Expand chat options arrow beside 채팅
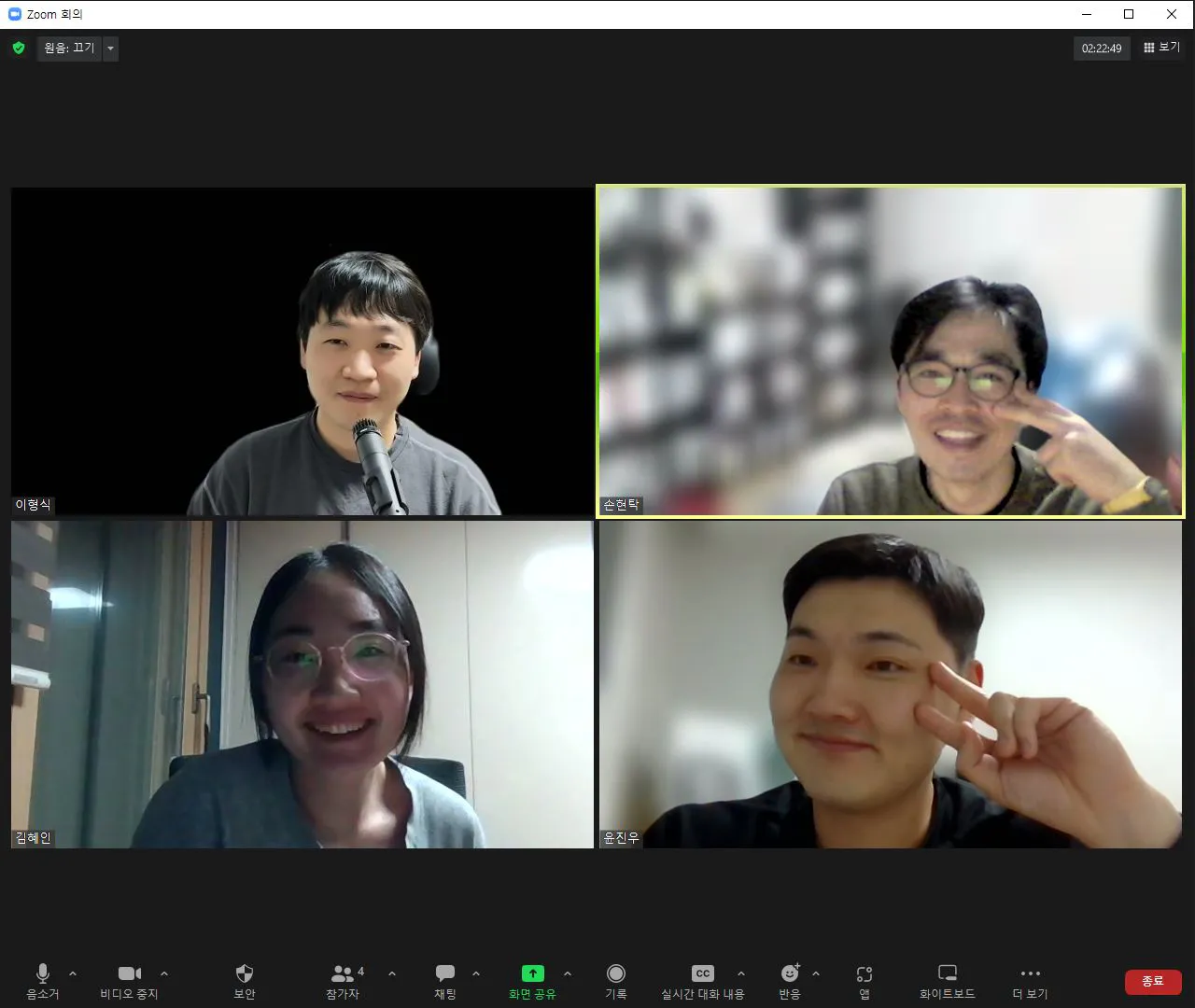 click(476, 973)
